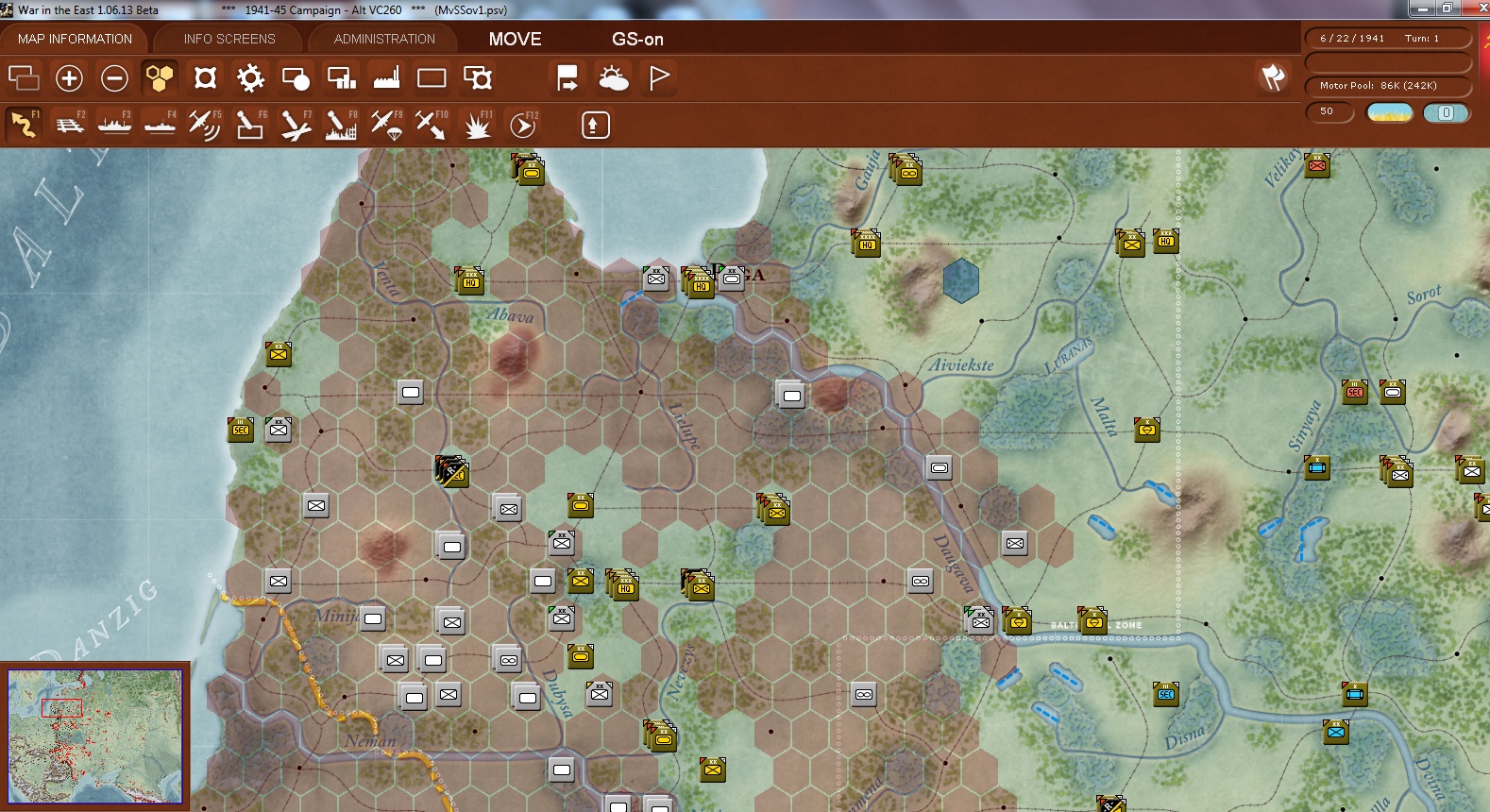Click the outlined pennant flag icon
Screen dimensions: 1490x812
point(659,77)
